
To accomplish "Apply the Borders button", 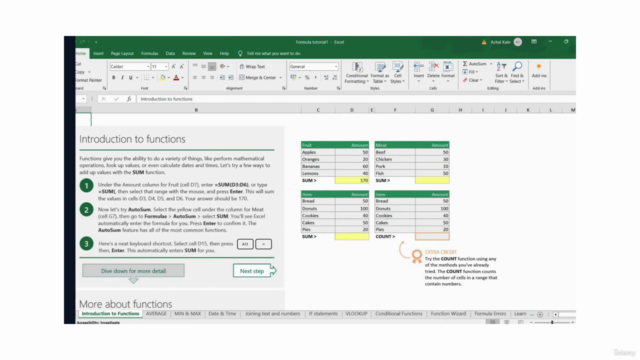I will 147,78.
